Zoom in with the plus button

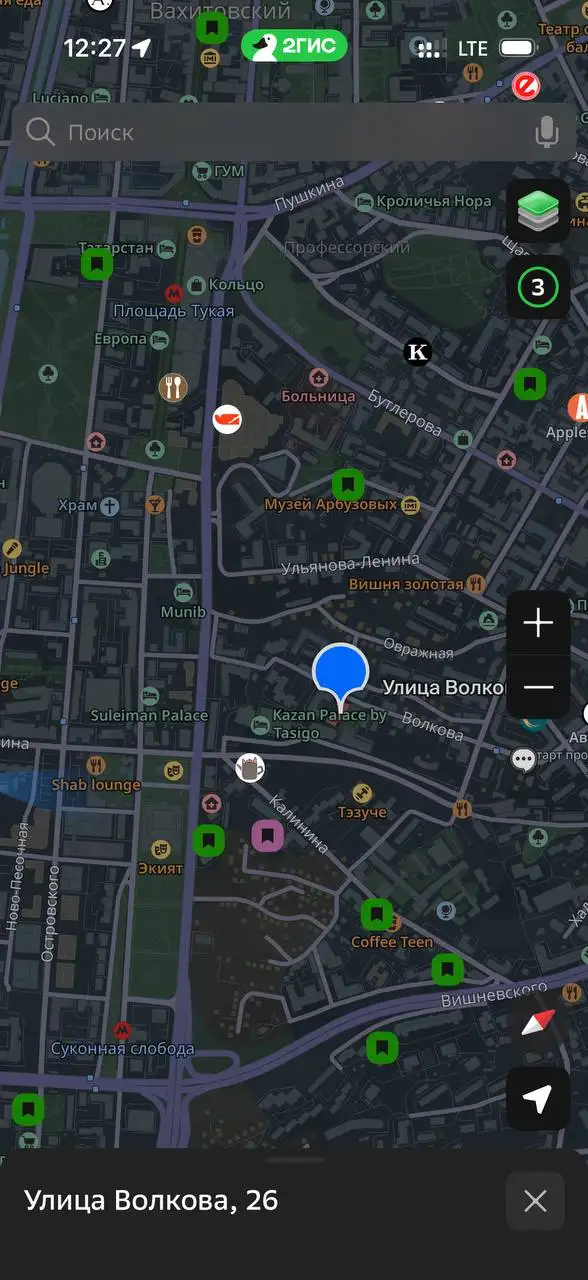[x=538, y=624]
